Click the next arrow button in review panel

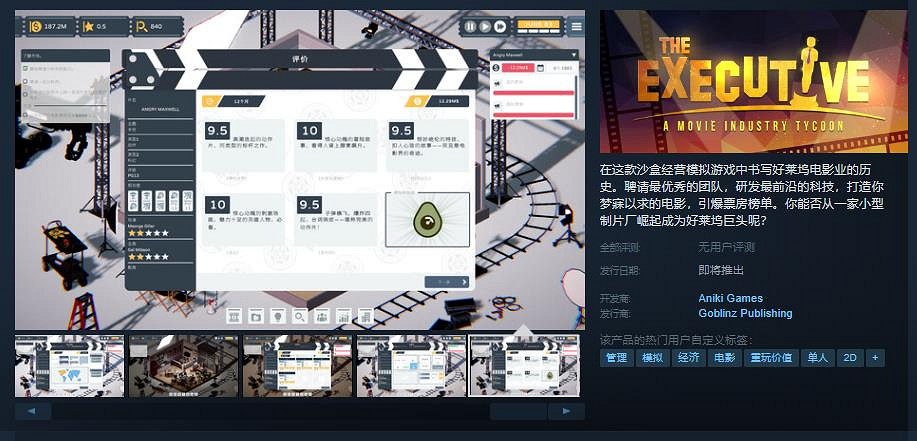pyautogui.click(x=447, y=282)
